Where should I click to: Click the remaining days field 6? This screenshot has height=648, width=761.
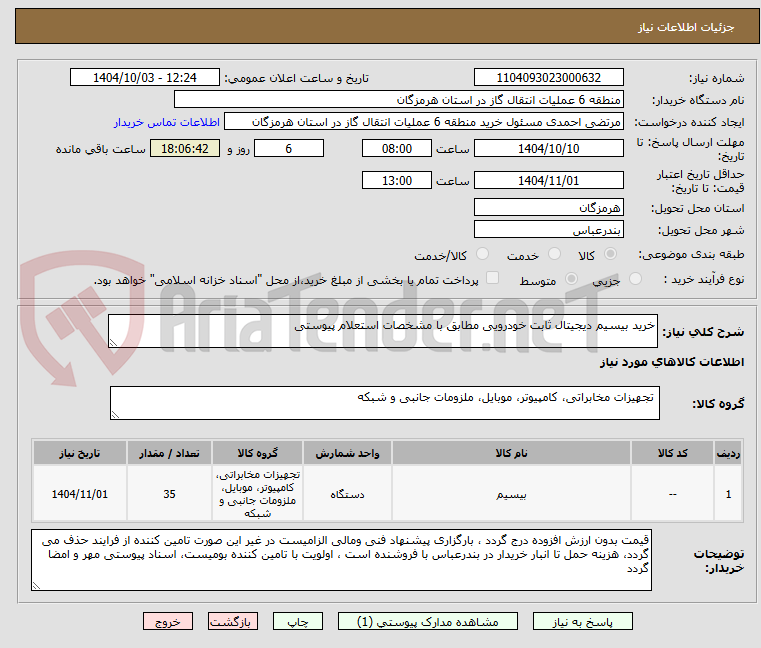click(x=289, y=149)
